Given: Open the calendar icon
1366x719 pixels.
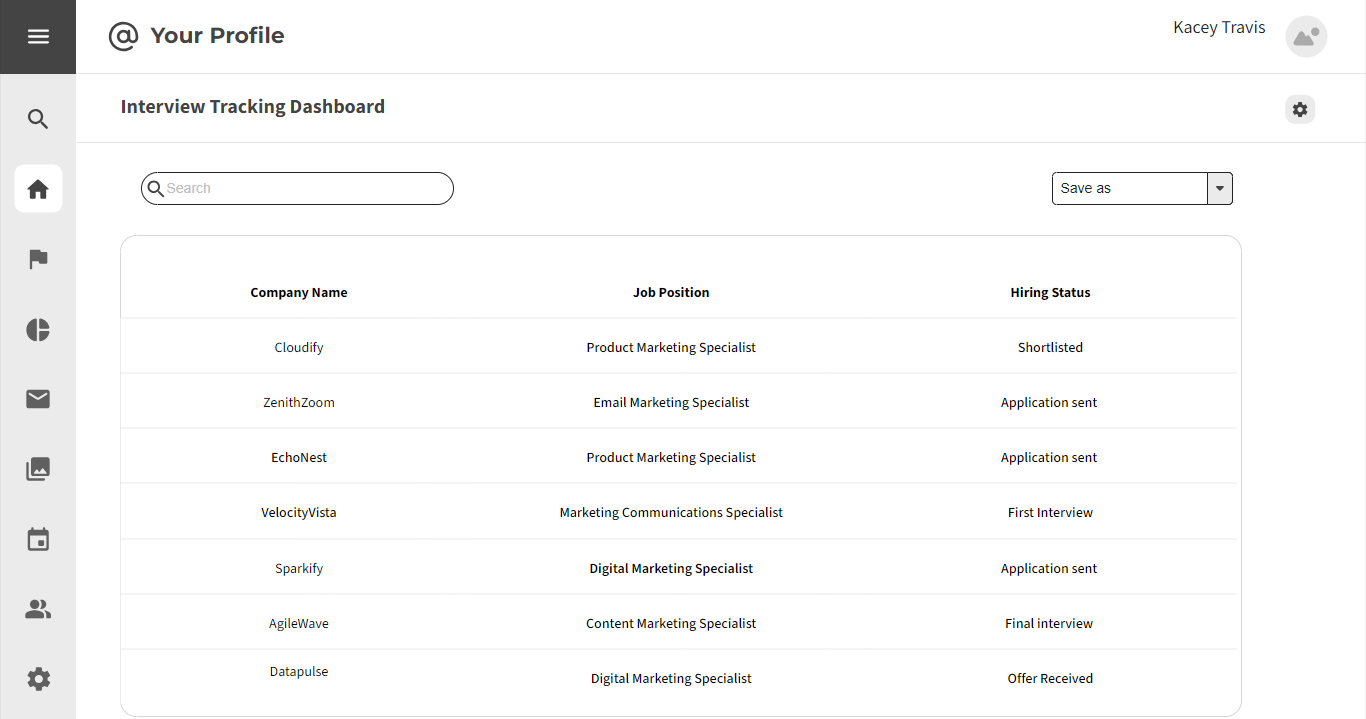Looking at the screenshot, I should pos(38,540).
